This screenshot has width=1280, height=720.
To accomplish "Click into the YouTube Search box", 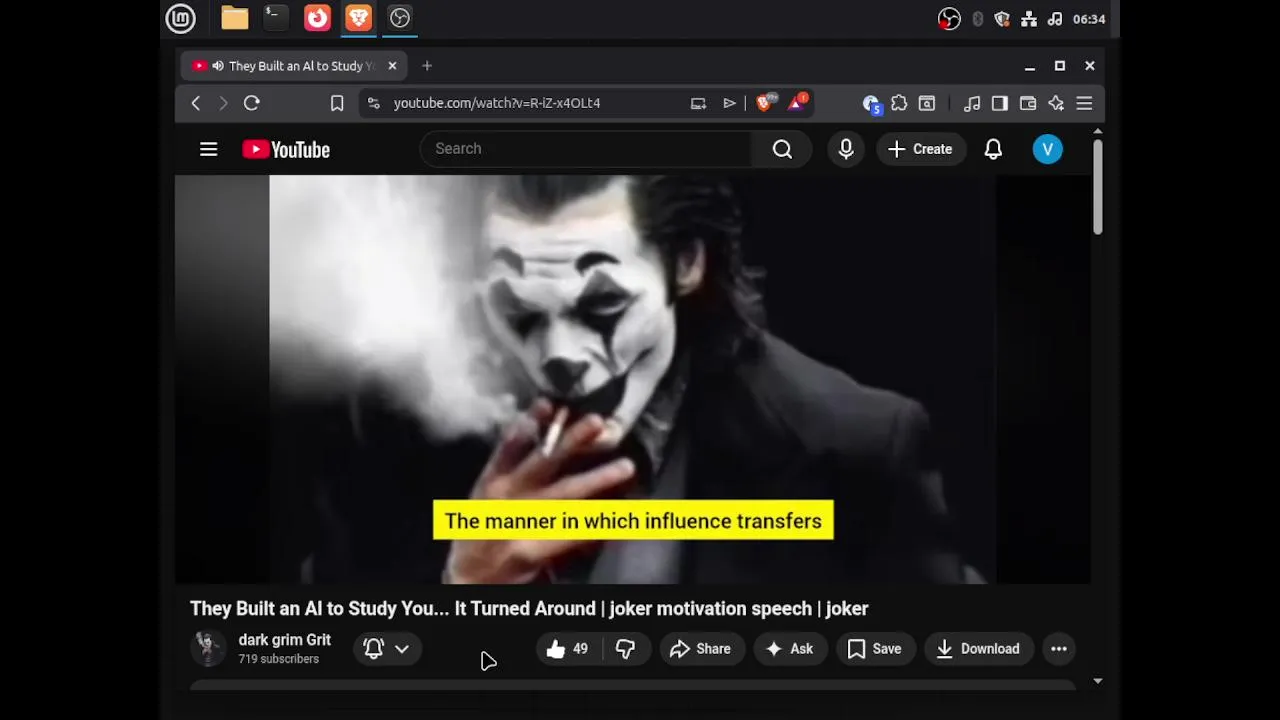I will (x=586, y=149).
